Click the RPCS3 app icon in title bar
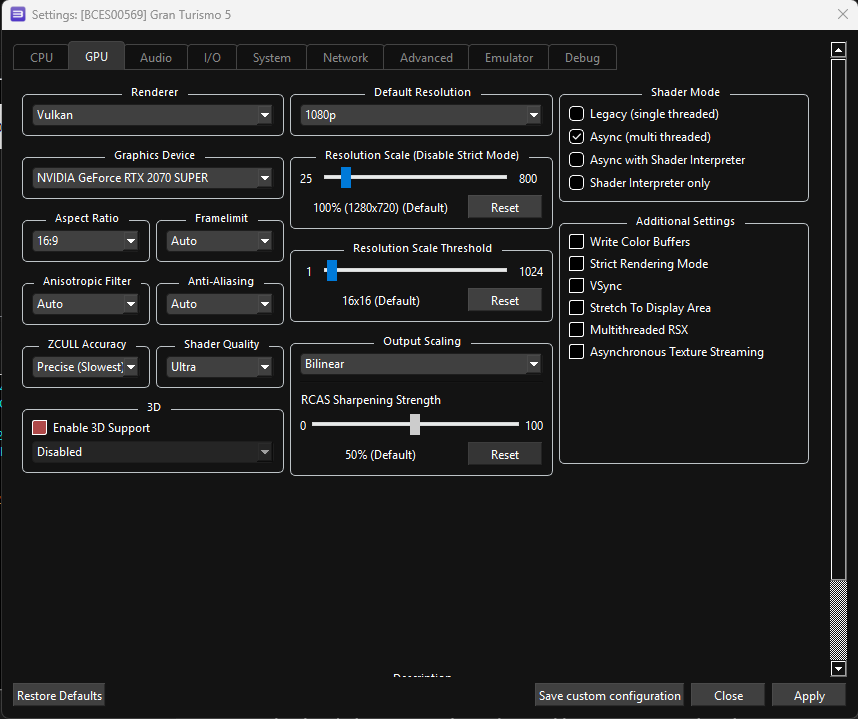The image size is (858, 719). 17,15
